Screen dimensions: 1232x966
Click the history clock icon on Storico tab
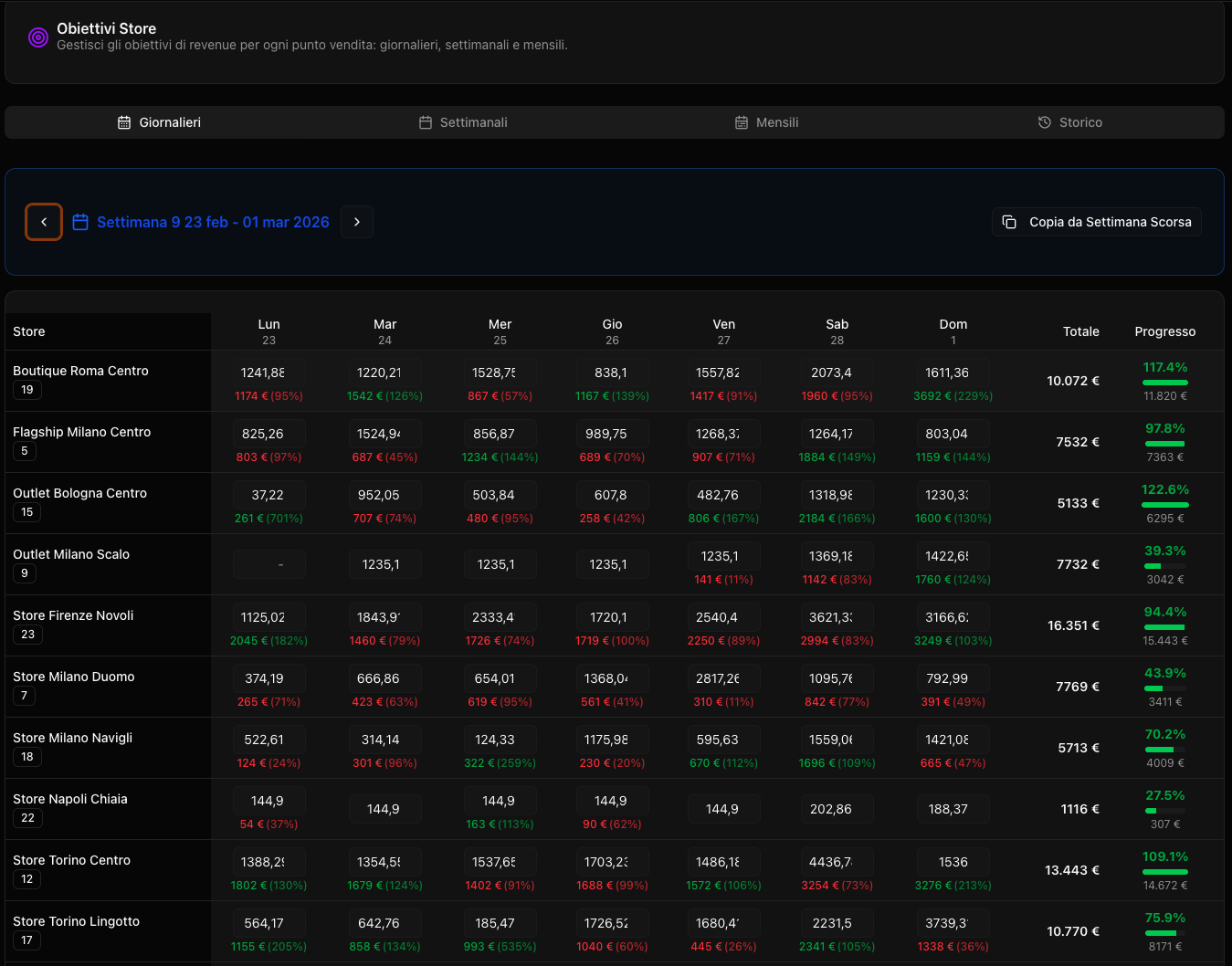click(x=1045, y=122)
